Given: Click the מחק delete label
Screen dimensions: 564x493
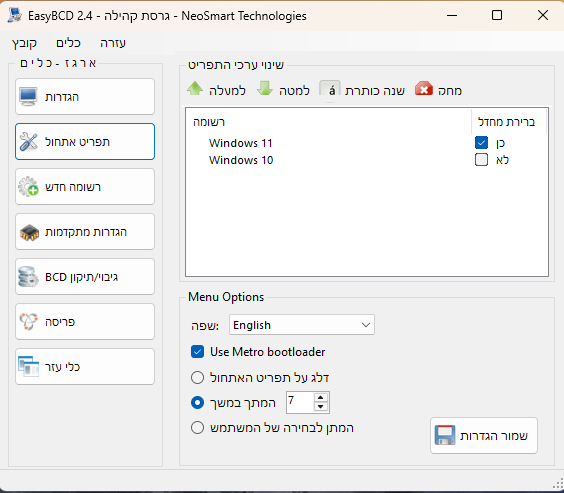Looking at the screenshot, I should pyautogui.click(x=450, y=90).
